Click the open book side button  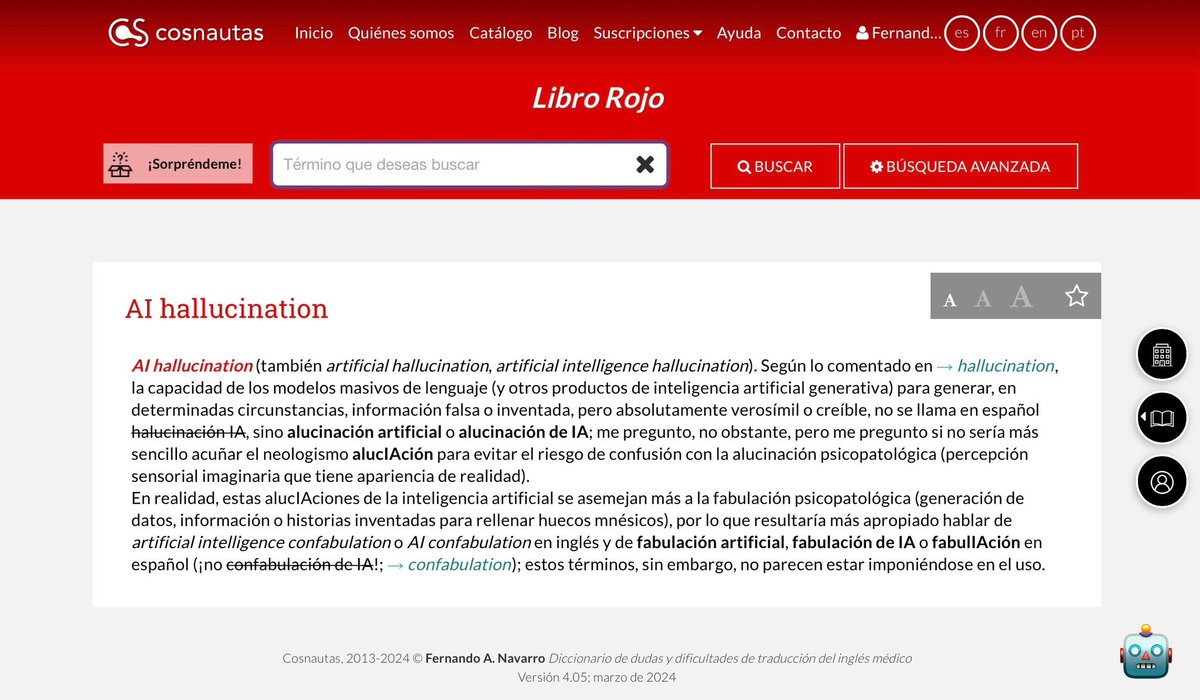point(1162,418)
